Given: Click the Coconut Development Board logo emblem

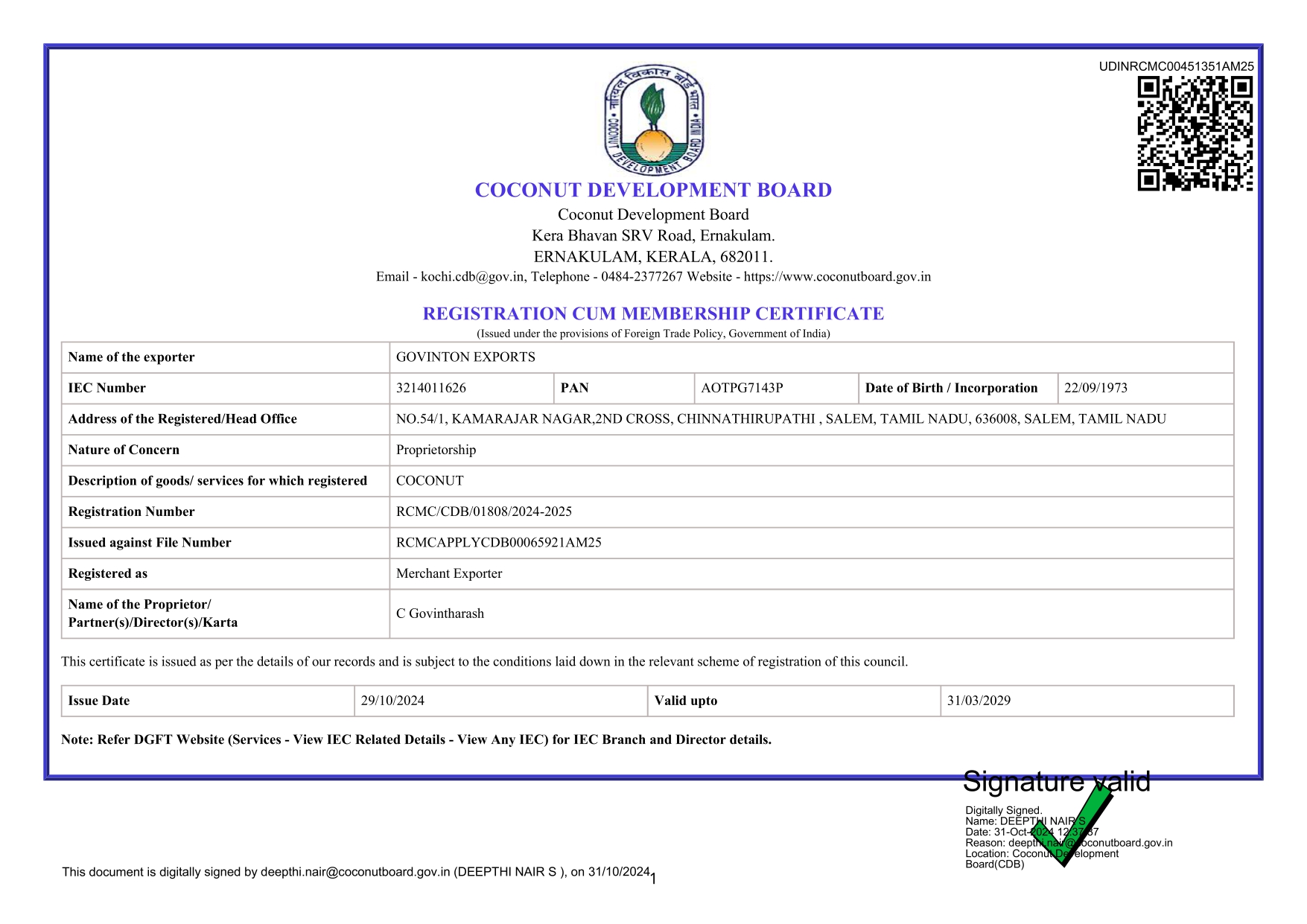Looking at the screenshot, I should (653, 120).
